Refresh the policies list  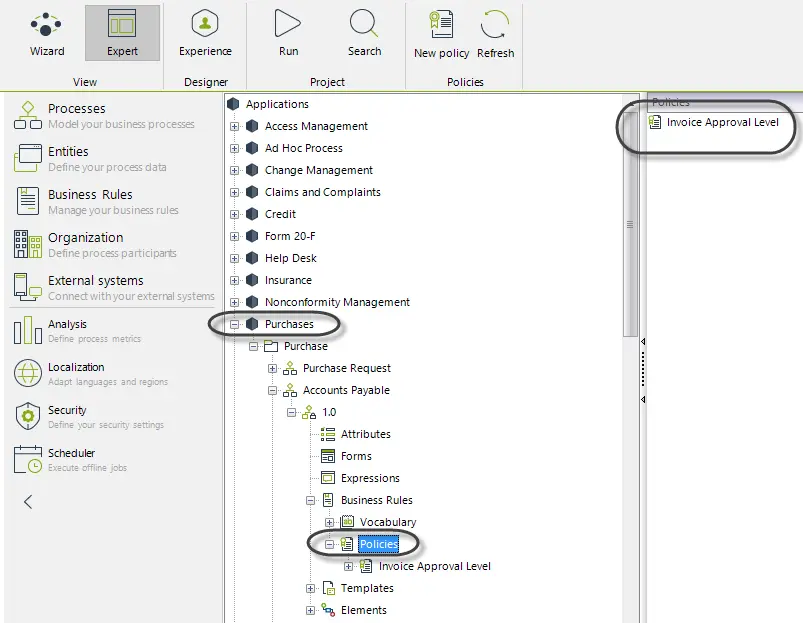(x=495, y=34)
